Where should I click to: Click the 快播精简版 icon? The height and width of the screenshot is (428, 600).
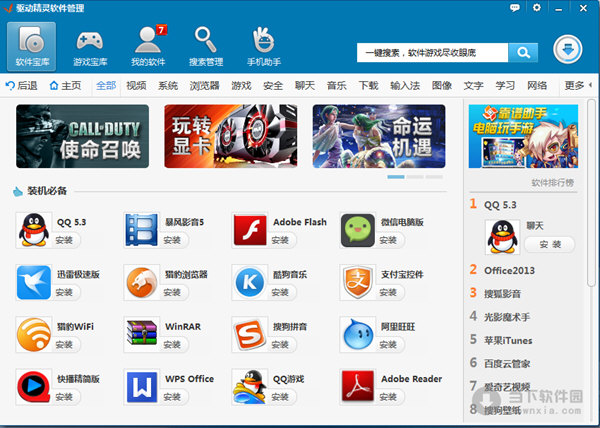click(34, 387)
